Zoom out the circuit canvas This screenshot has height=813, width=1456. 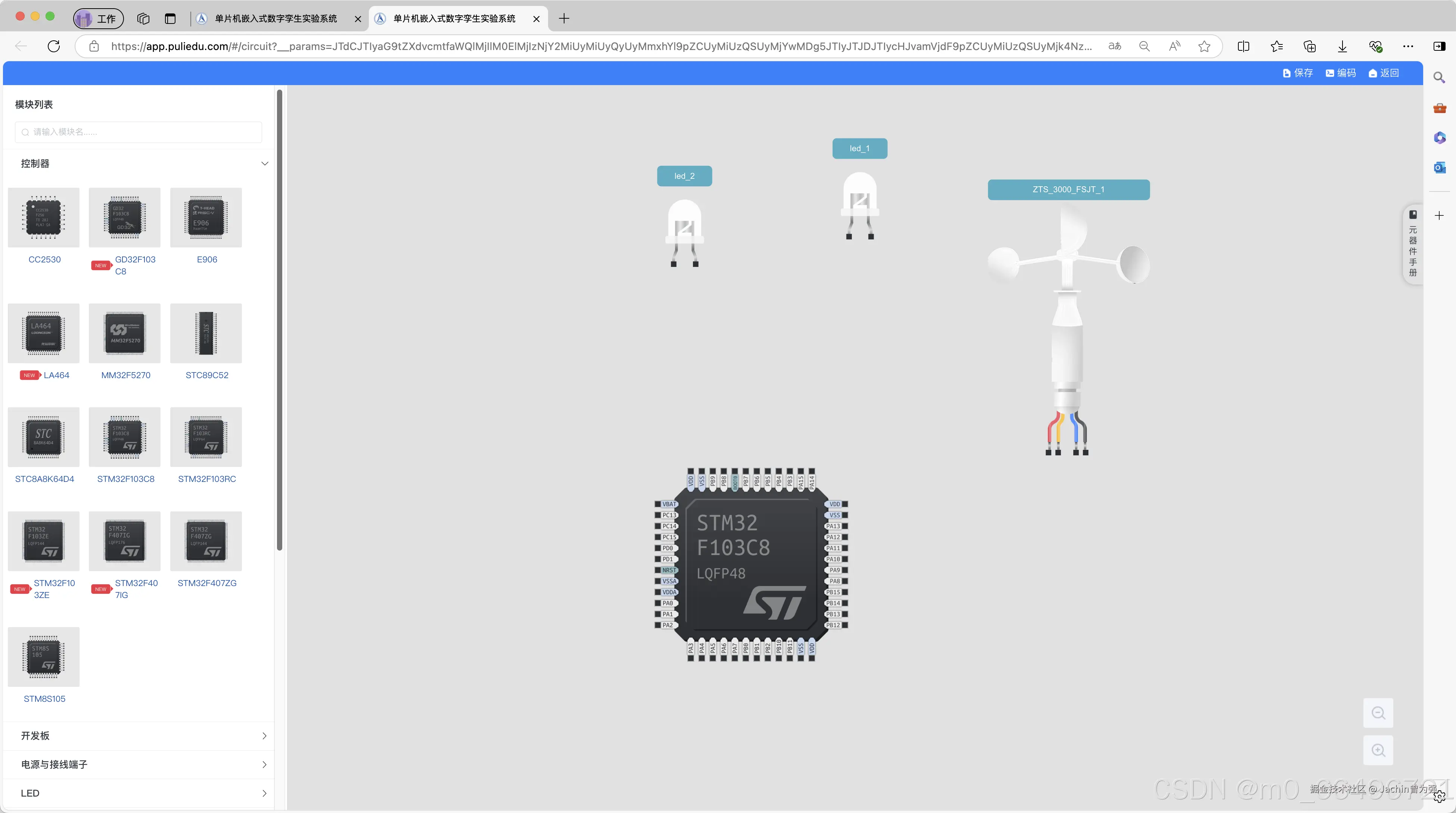1378,713
